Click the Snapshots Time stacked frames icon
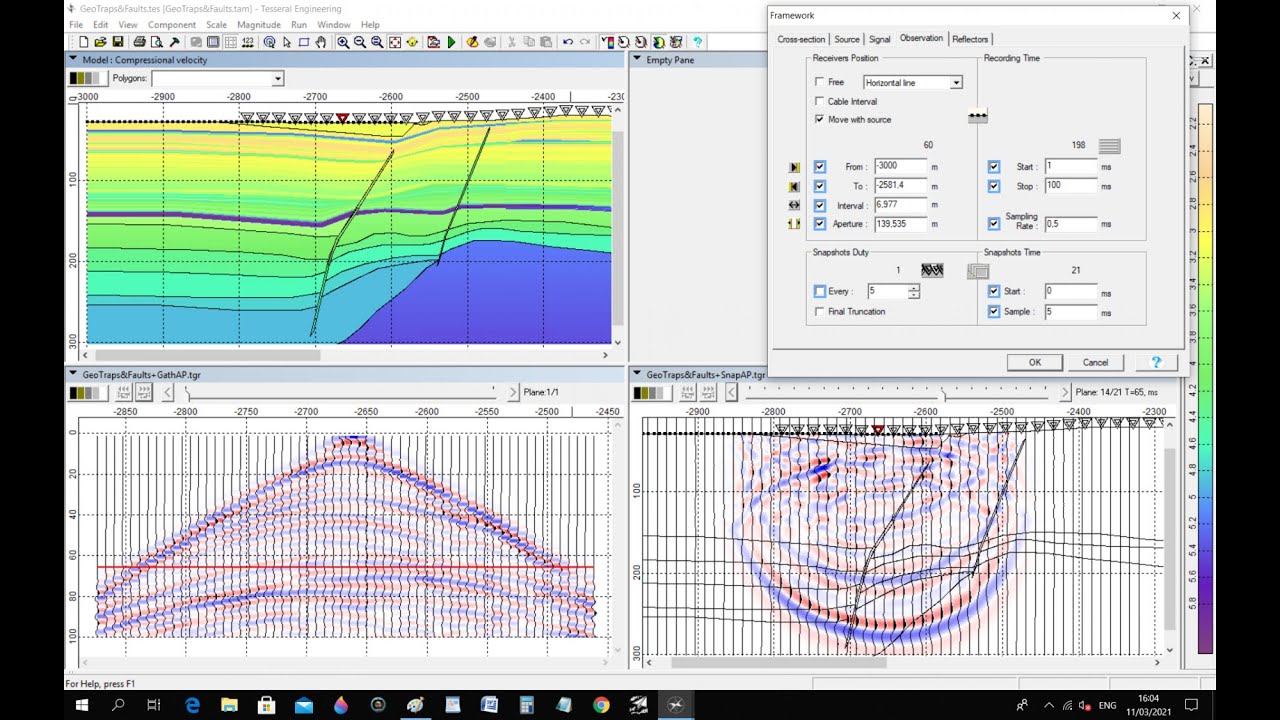1280x720 pixels. click(x=978, y=271)
